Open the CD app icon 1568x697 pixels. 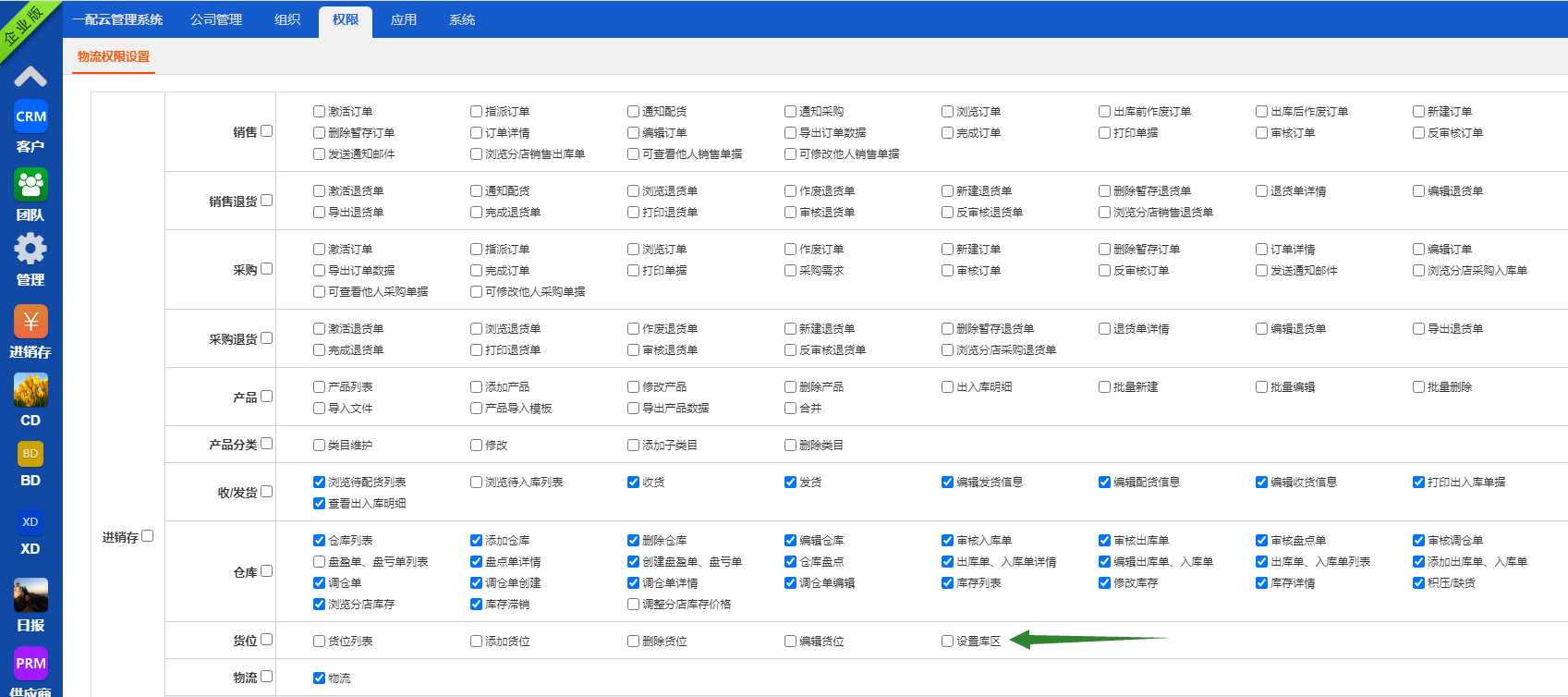pyautogui.click(x=30, y=391)
